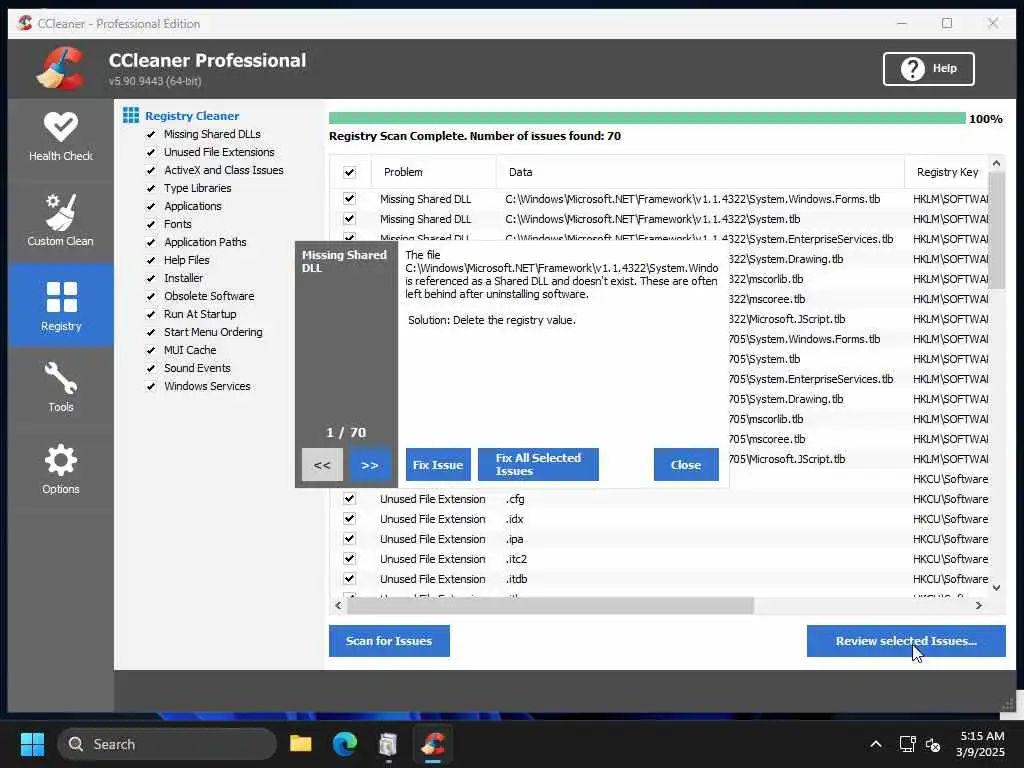Toggle Start Menu Ordering option
The height and width of the screenshot is (768, 1024).
(x=151, y=332)
